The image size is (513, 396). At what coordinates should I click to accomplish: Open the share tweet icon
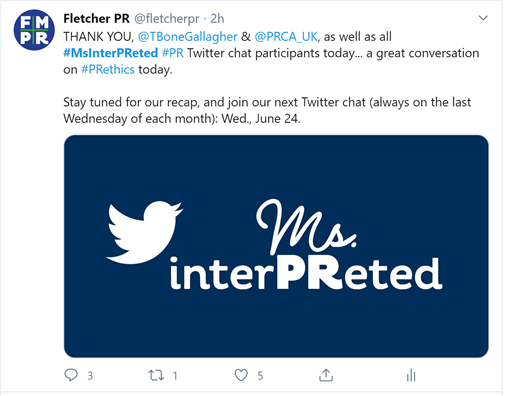point(326,375)
